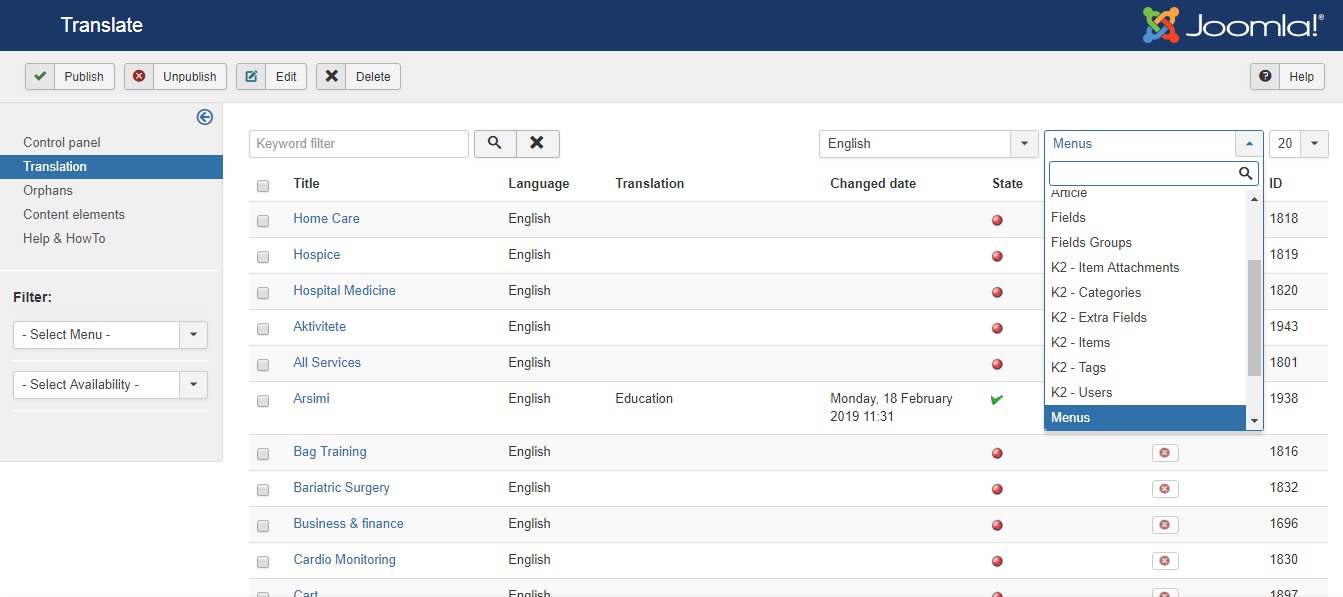Click red state icon for Business & finance
The image size is (1343, 597).
tap(997, 525)
